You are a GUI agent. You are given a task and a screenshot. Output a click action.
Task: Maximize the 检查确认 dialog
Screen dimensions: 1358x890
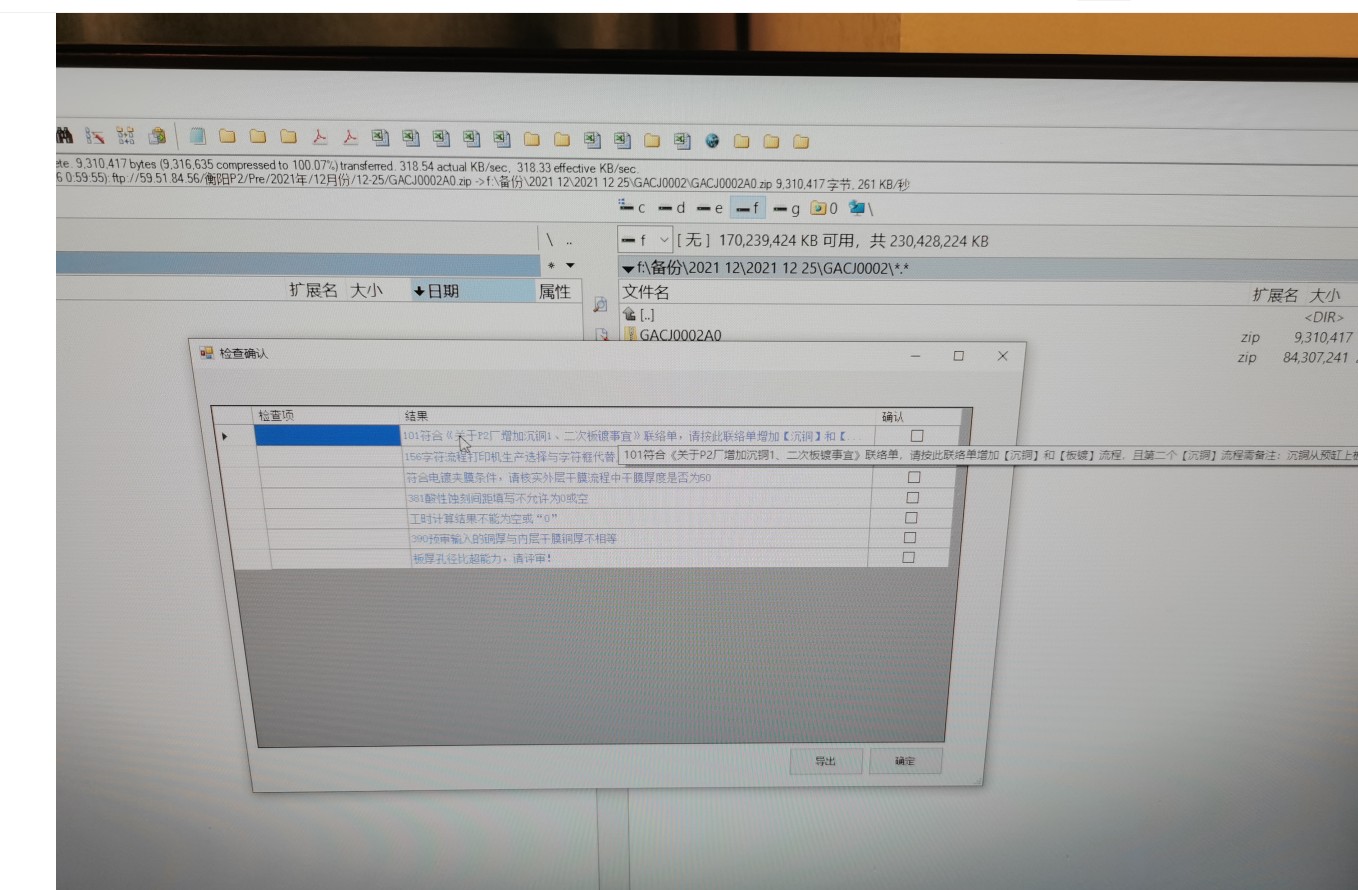click(x=959, y=356)
